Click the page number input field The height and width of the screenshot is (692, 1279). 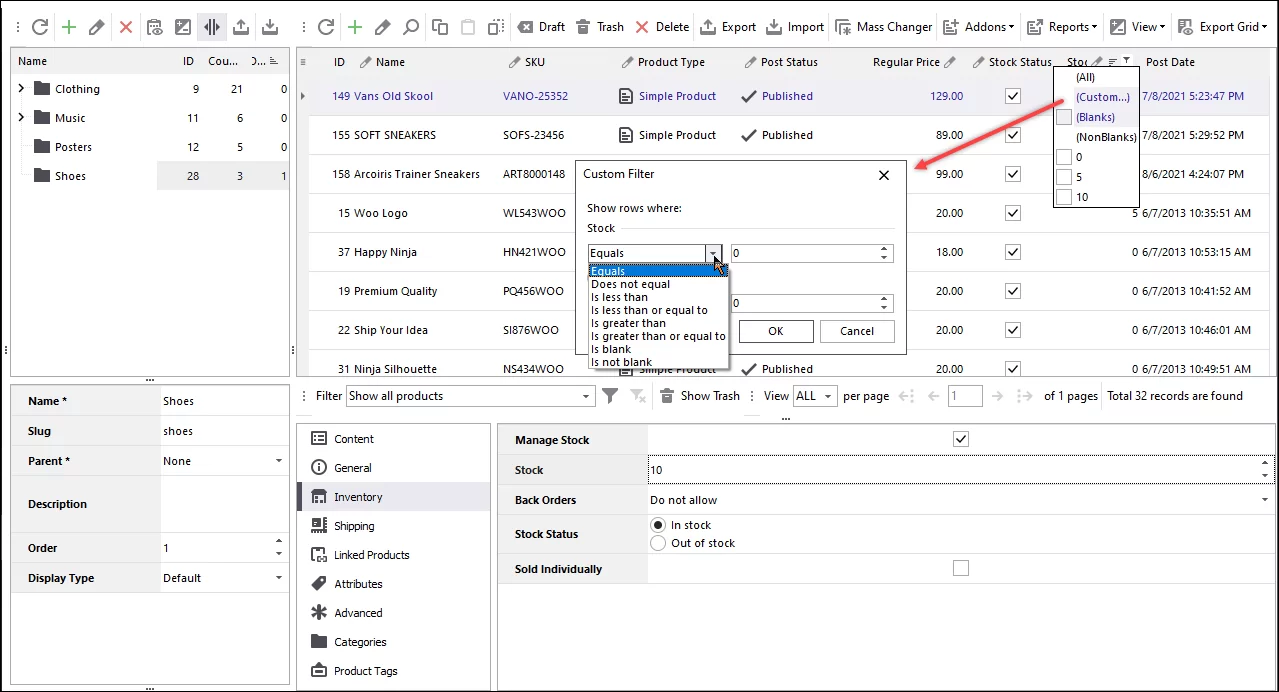[x=964, y=395]
